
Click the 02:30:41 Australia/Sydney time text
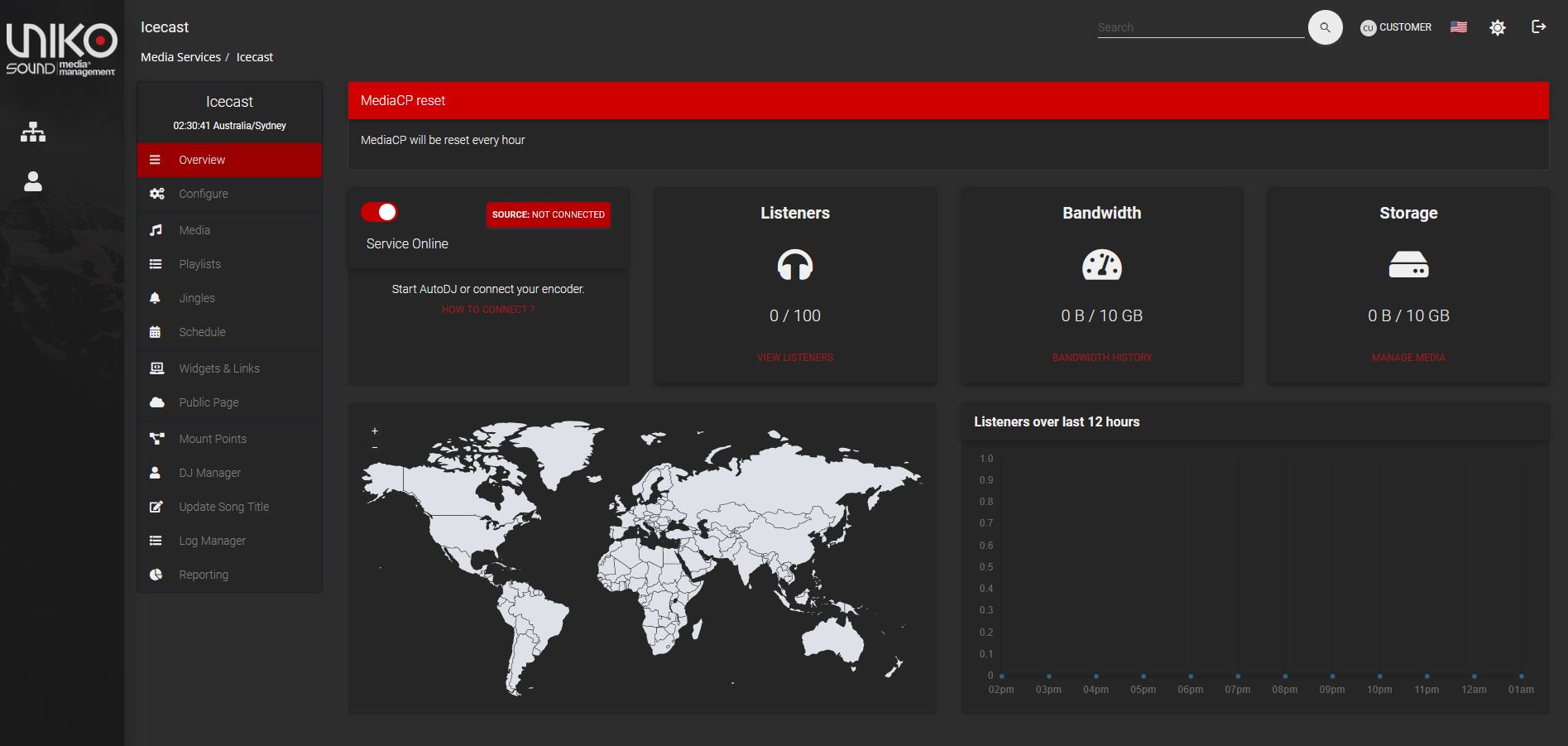(x=229, y=126)
